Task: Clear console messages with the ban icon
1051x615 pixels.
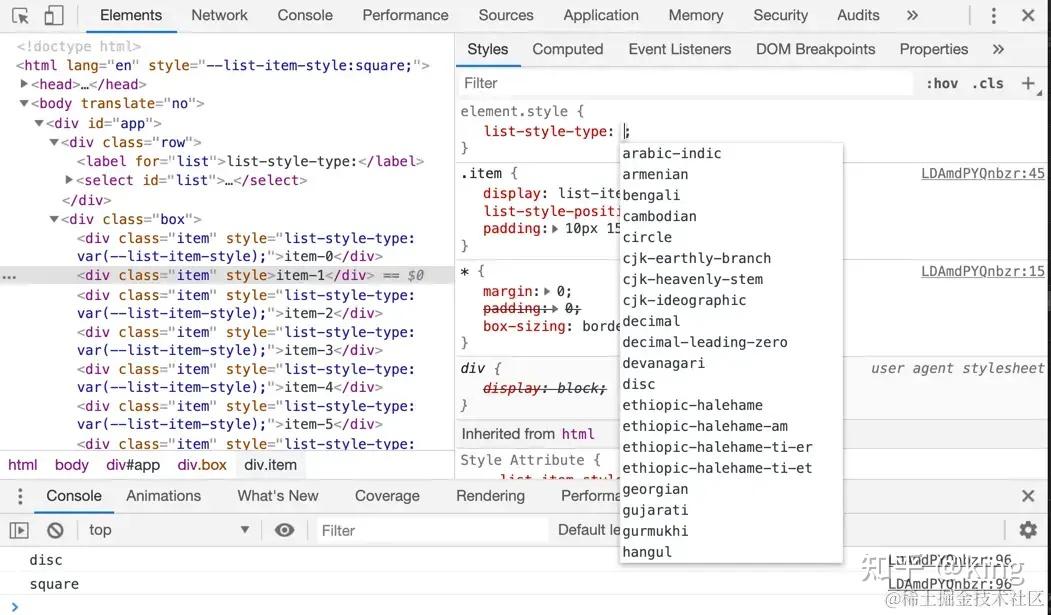Action: (55, 529)
